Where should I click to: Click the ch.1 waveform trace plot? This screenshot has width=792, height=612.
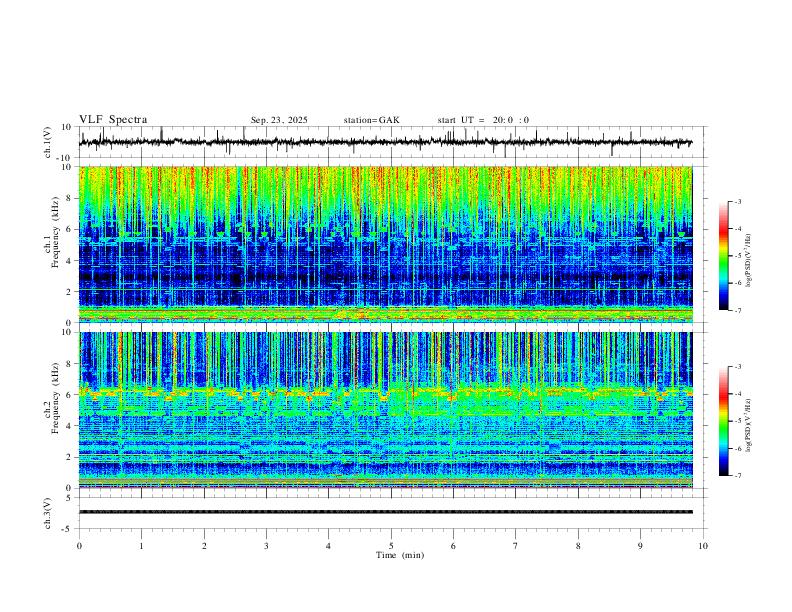385,142
